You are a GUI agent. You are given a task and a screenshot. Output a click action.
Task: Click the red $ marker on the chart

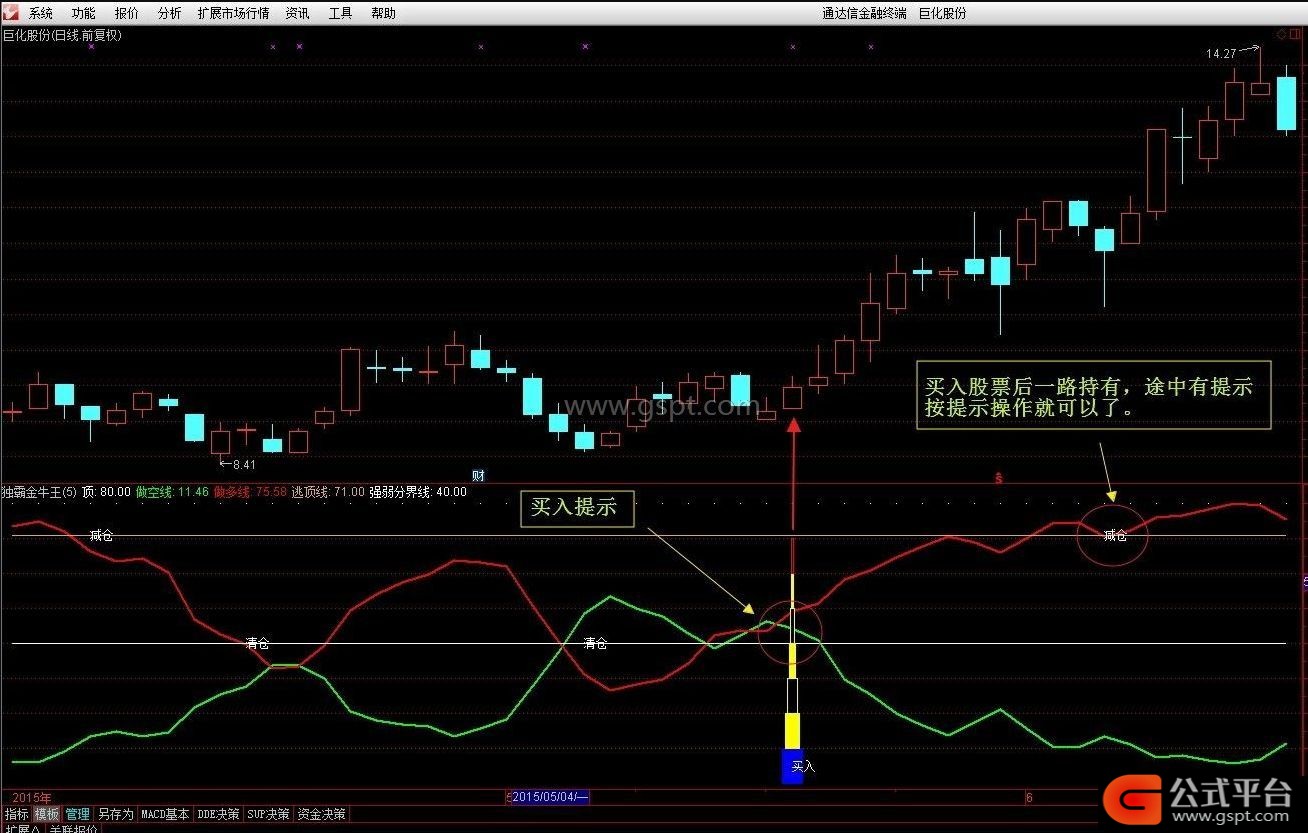pyautogui.click(x=998, y=478)
